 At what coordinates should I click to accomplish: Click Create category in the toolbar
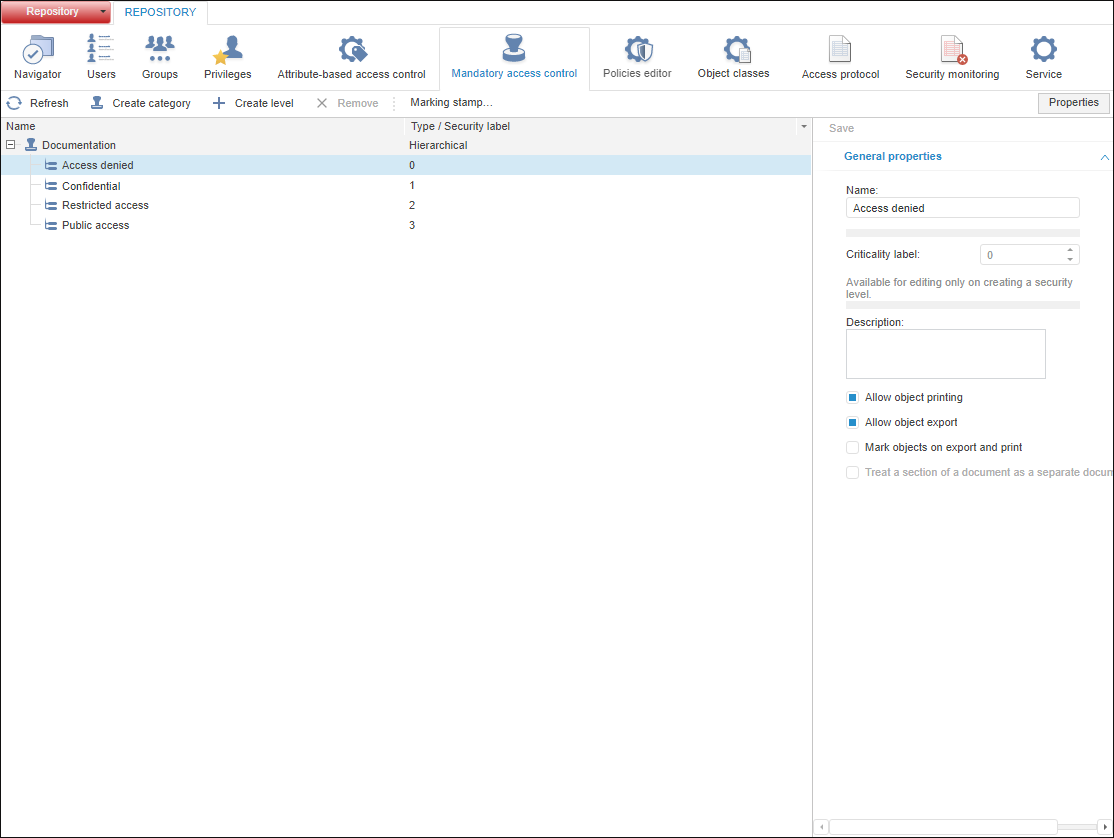click(140, 103)
